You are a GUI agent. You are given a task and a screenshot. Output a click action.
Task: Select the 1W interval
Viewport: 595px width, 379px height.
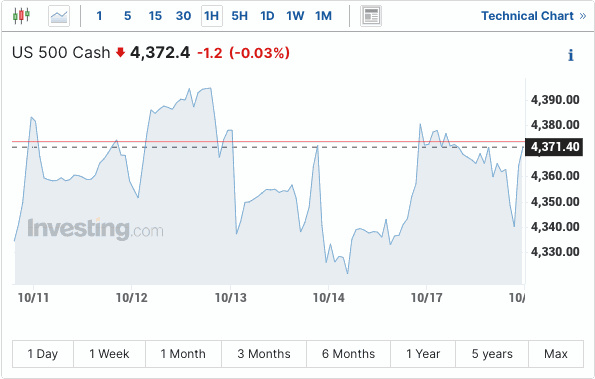[x=295, y=16]
